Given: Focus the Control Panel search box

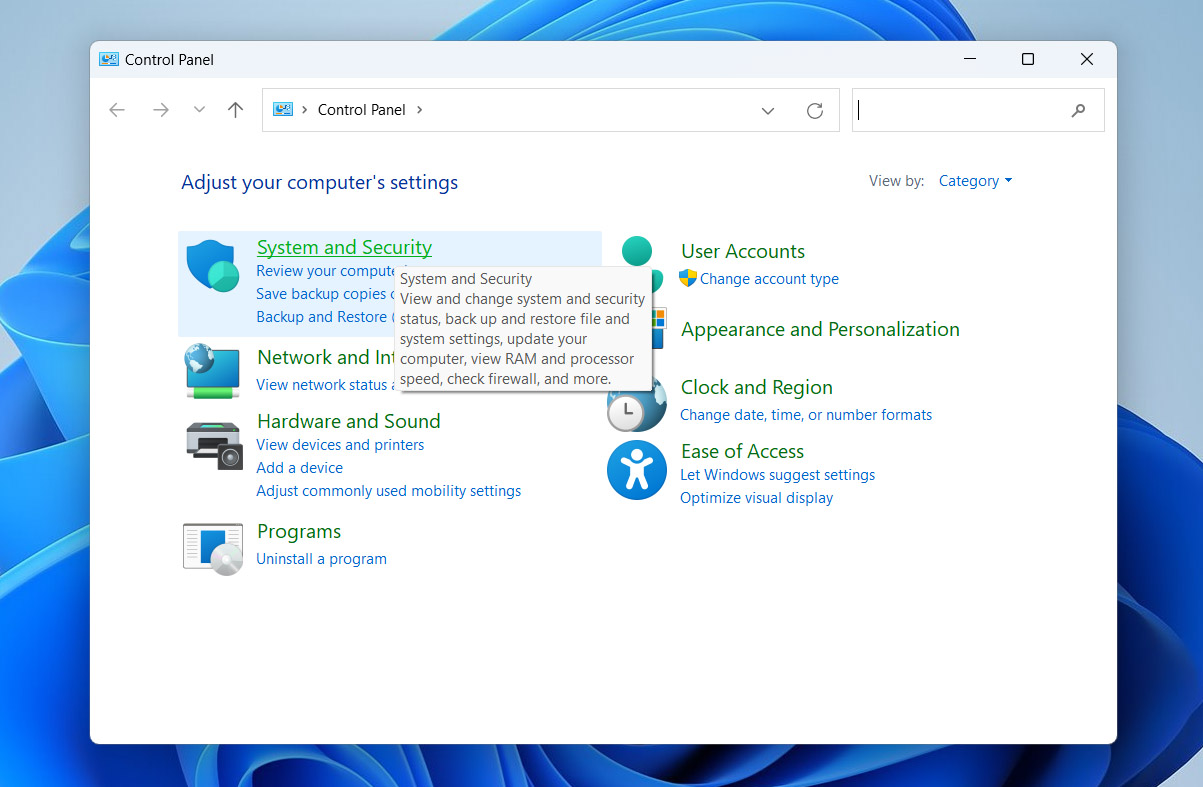Looking at the screenshot, I should (978, 111).
